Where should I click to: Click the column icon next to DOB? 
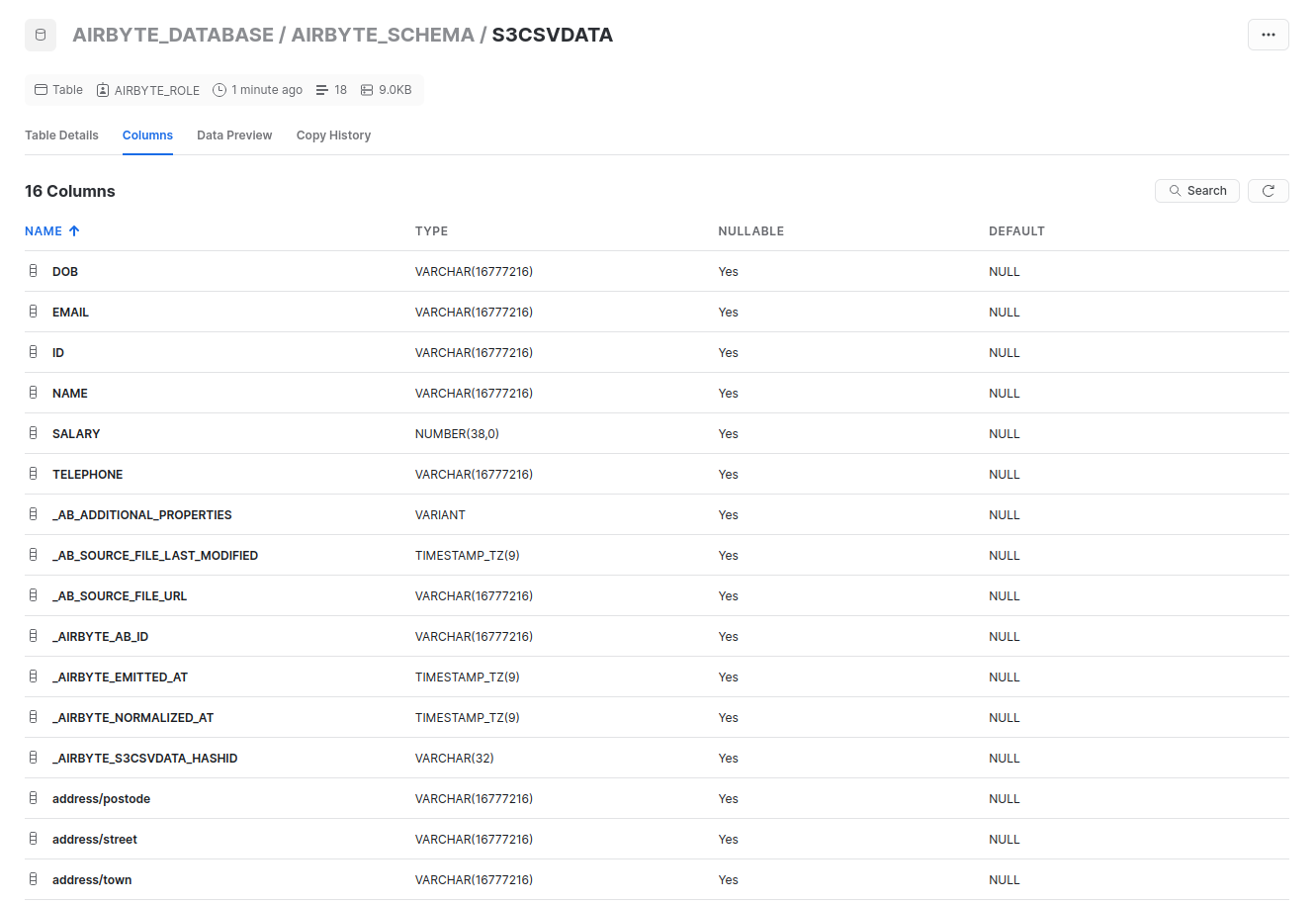(x=34, y=271)
